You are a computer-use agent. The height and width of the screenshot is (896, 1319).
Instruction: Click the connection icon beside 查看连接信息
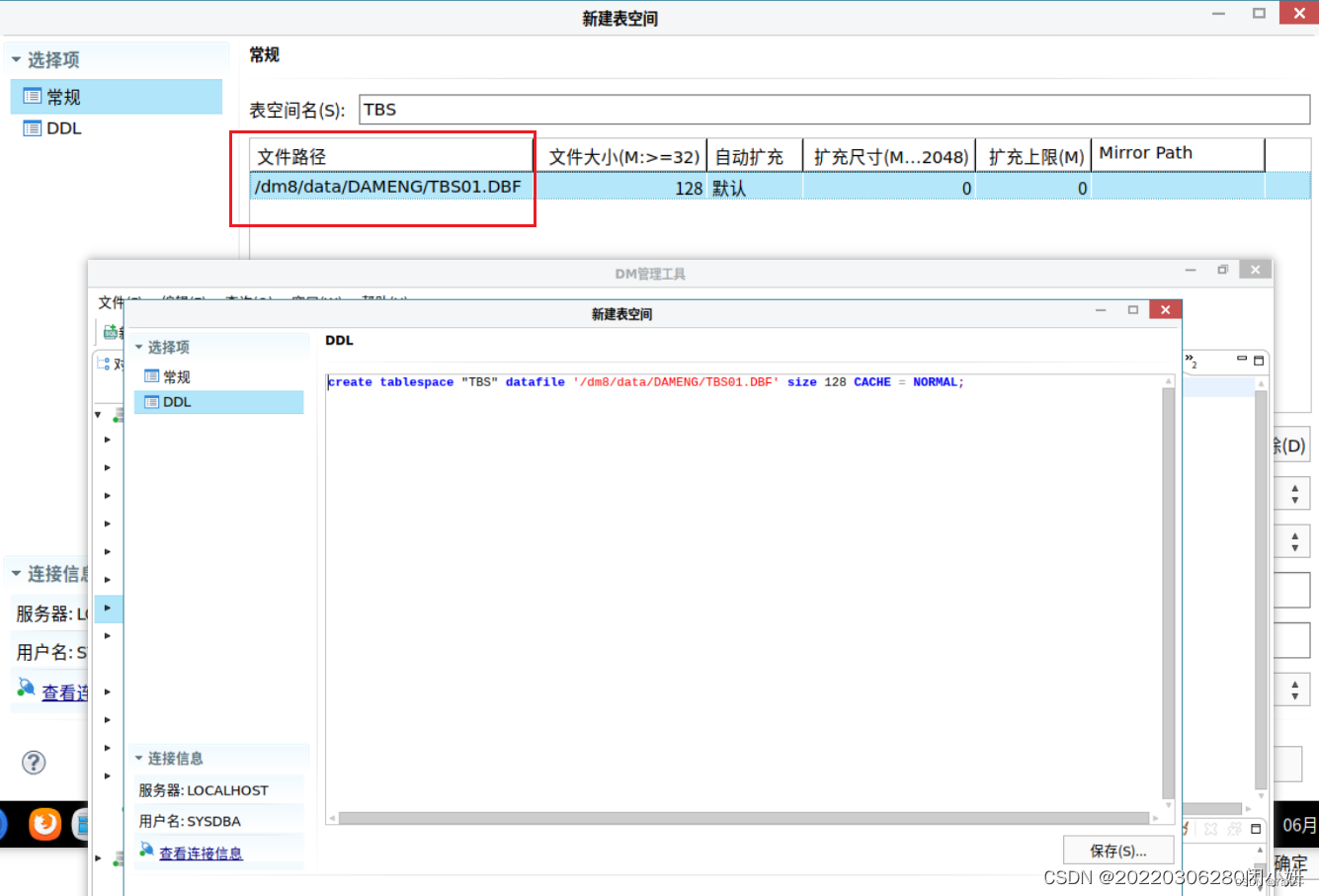(x=147, y=850)
